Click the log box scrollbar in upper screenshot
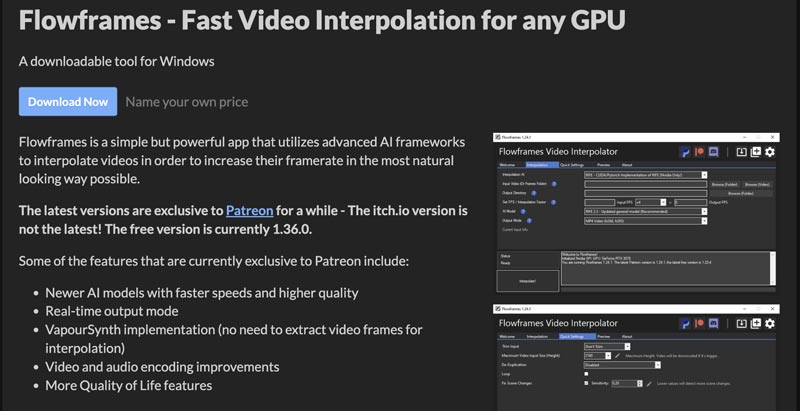The image size is (800, 411). 773,268
